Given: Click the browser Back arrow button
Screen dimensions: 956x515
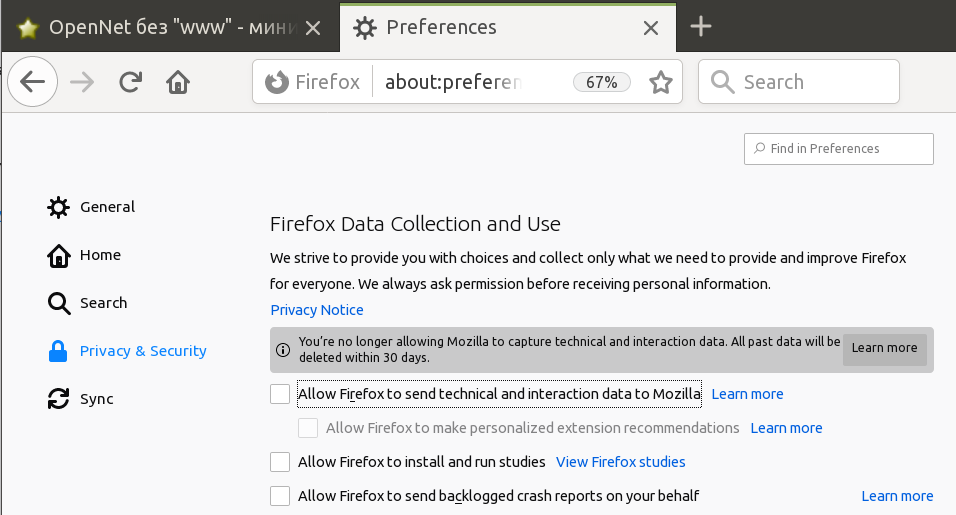Looking at the screenshot, I should tap(32, 82).
